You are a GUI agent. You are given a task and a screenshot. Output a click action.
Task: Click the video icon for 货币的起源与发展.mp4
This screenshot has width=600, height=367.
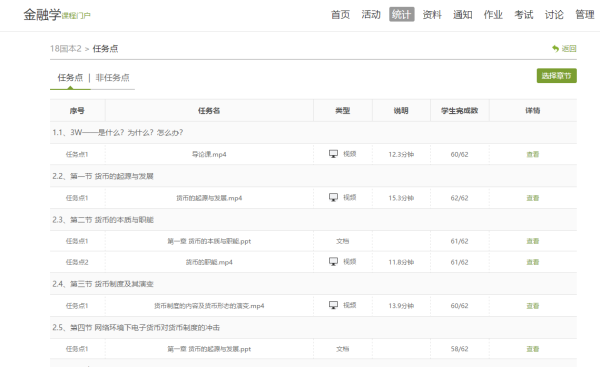coord(334,197)
